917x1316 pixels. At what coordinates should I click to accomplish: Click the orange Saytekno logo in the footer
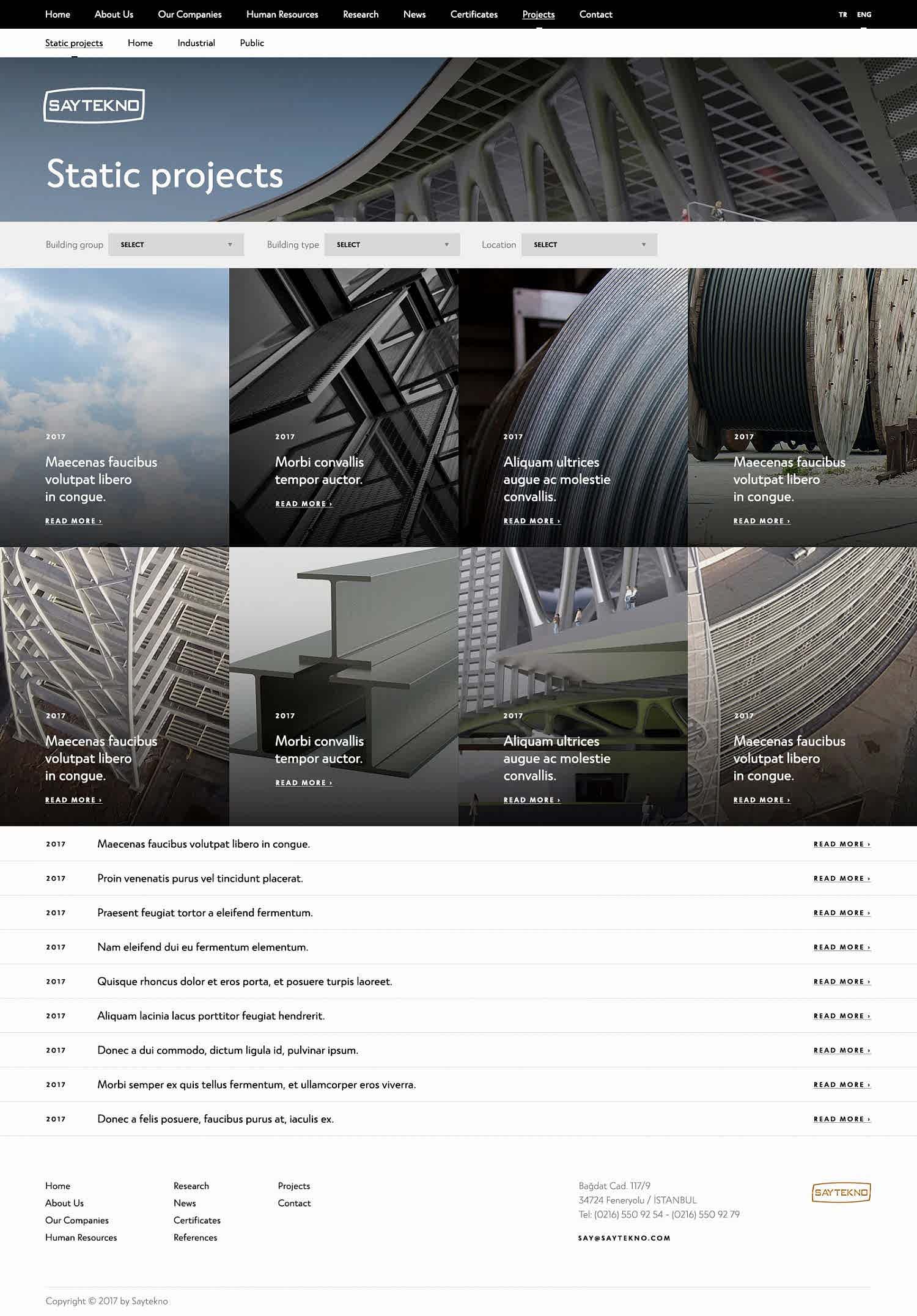pos(841,1192)
